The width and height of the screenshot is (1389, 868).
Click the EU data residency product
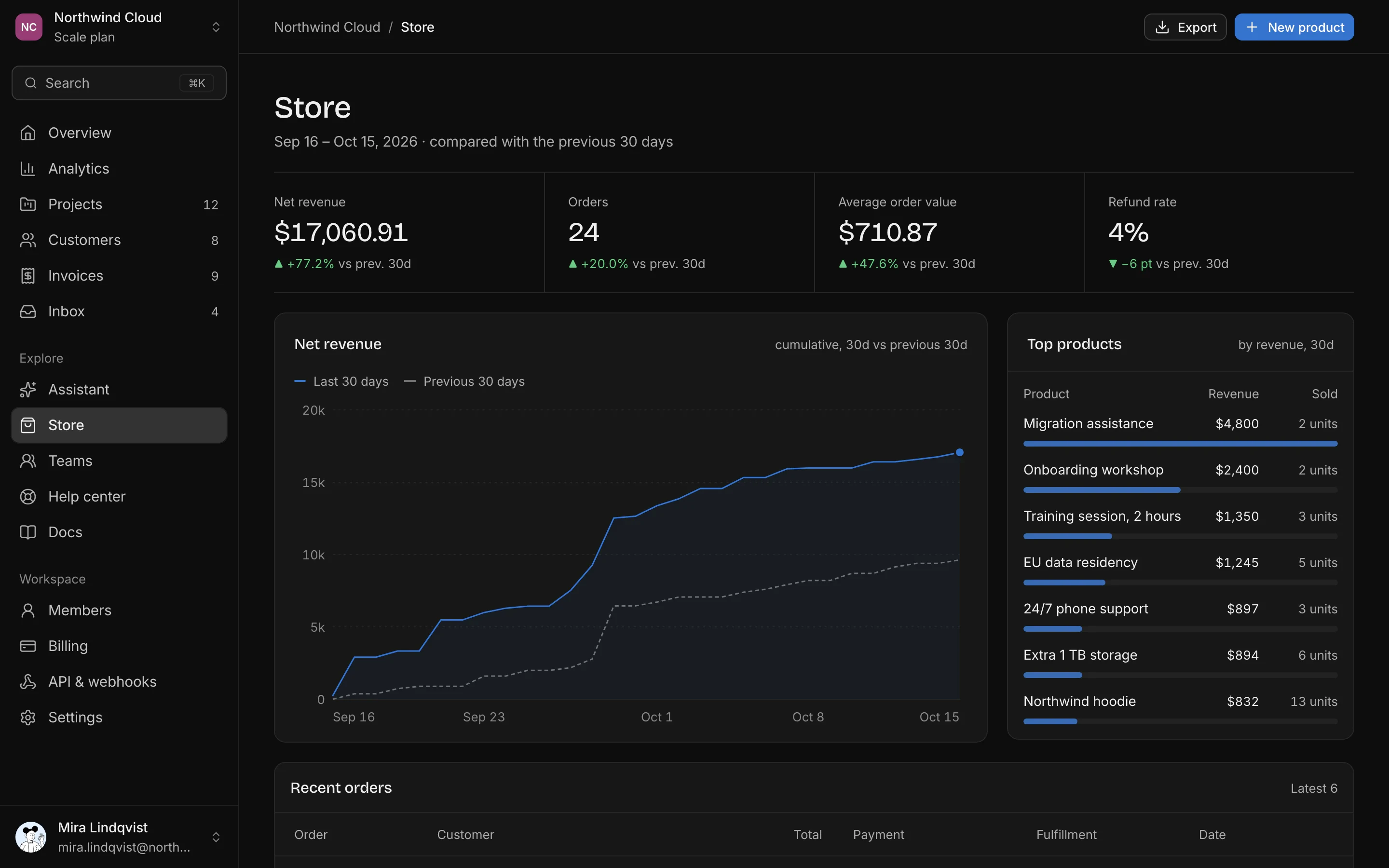1080,563
